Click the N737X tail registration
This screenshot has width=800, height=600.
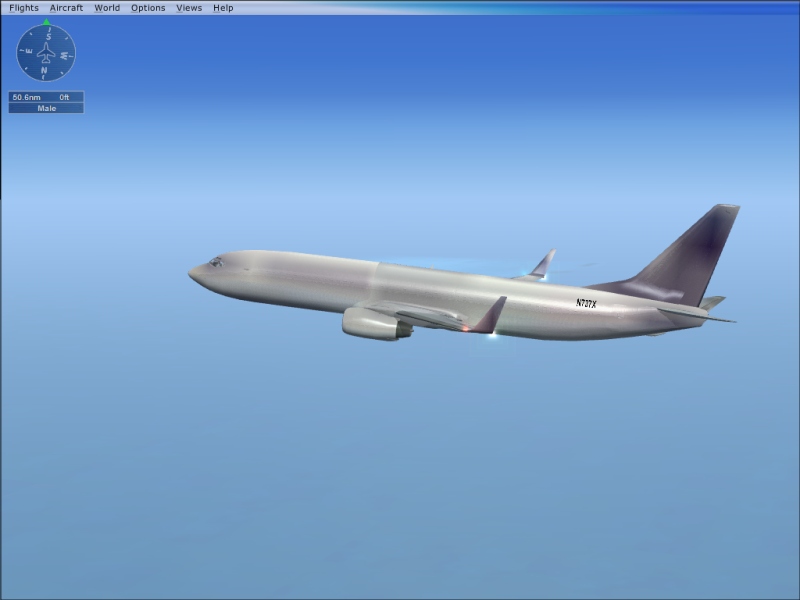tap(586, 304)
